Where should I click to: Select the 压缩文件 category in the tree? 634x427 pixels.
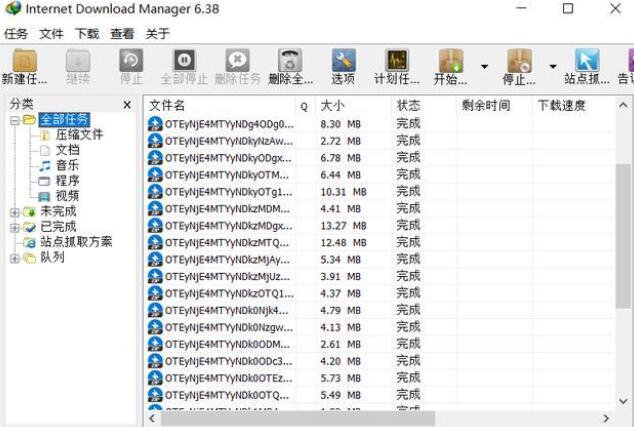[78, 135]
